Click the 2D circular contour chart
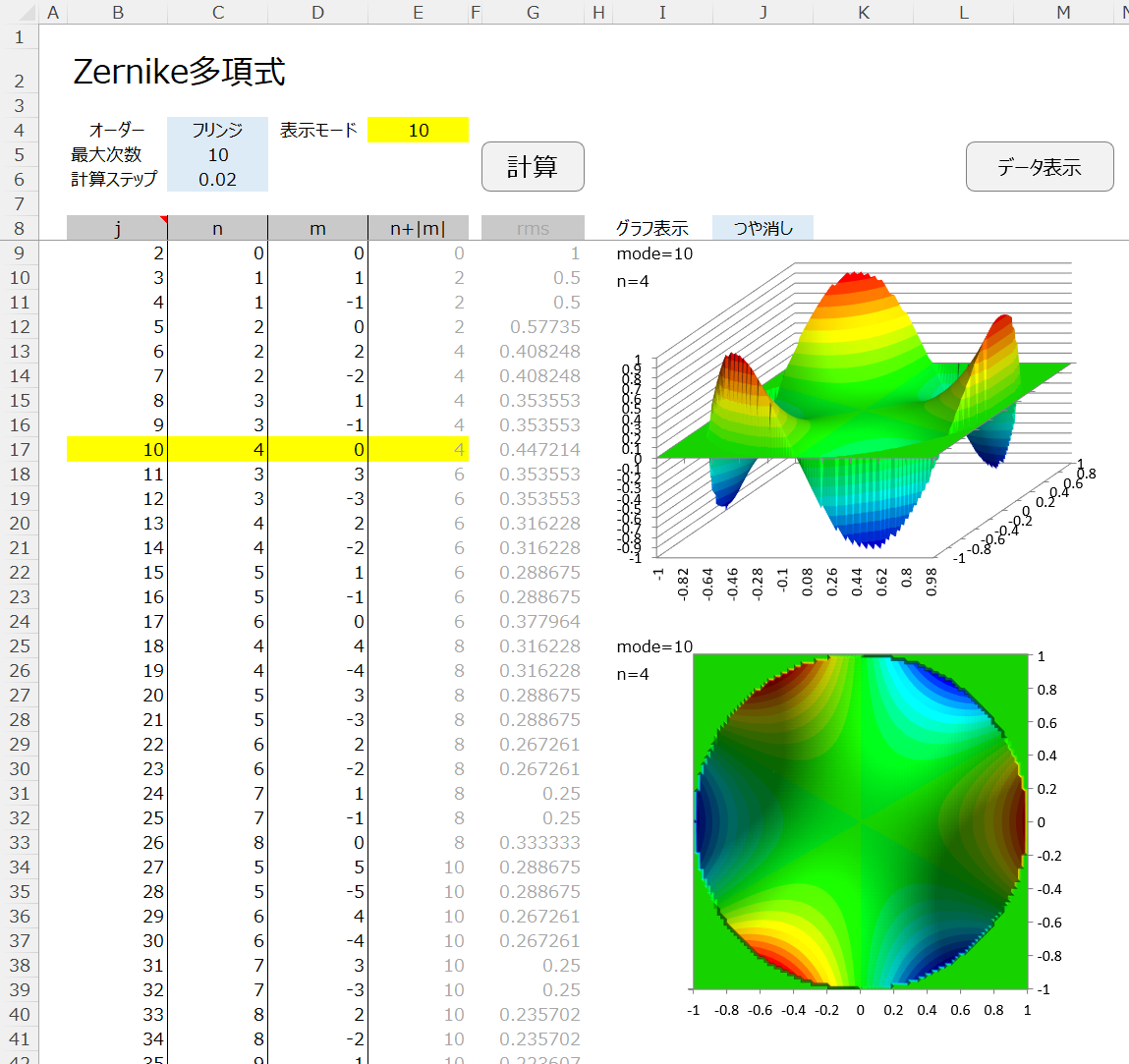 860,821
